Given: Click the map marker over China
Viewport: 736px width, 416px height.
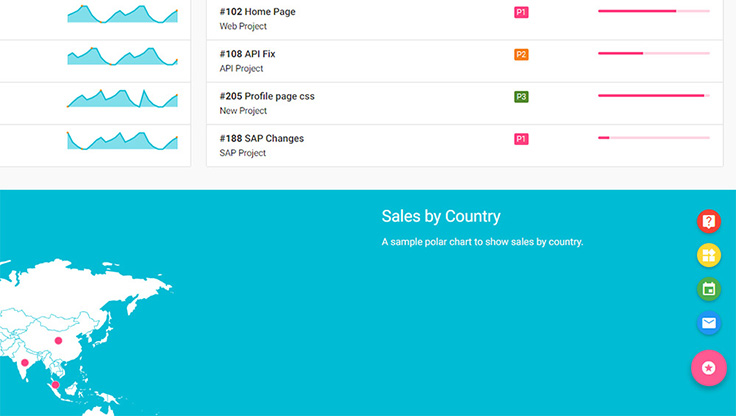Looking at the screenshot, I should coord(58,341).
